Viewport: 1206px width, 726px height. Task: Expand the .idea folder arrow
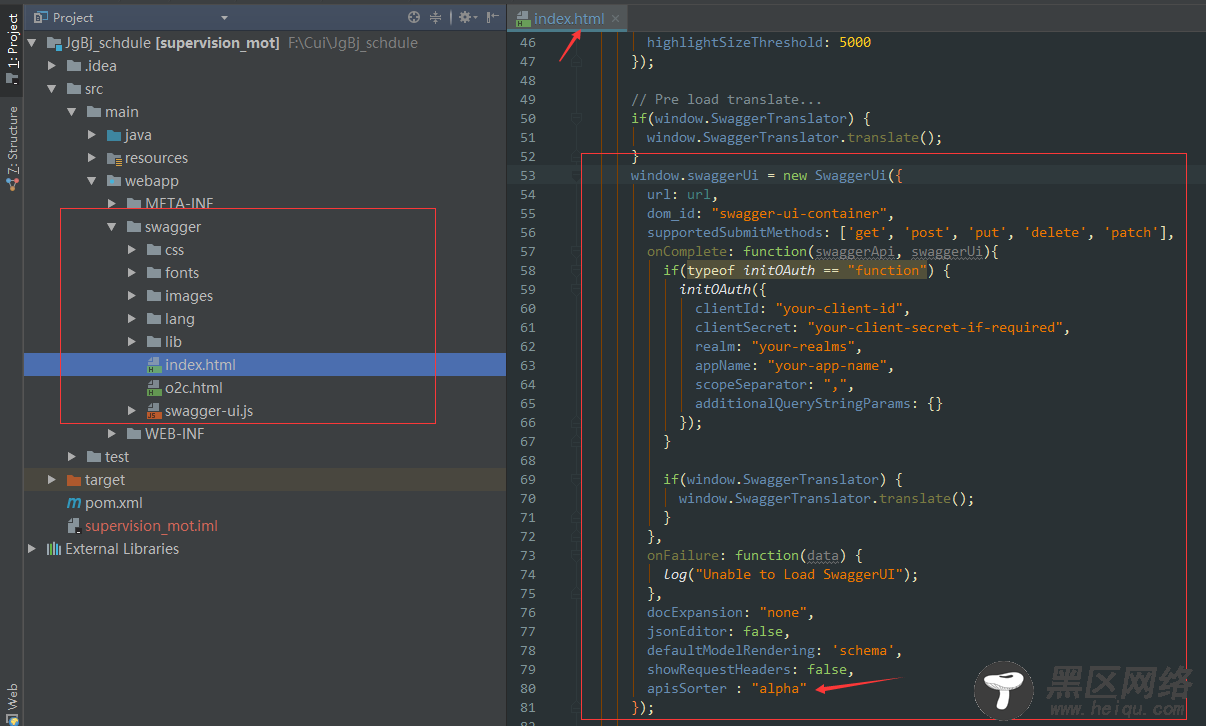[x=53, y=66]
